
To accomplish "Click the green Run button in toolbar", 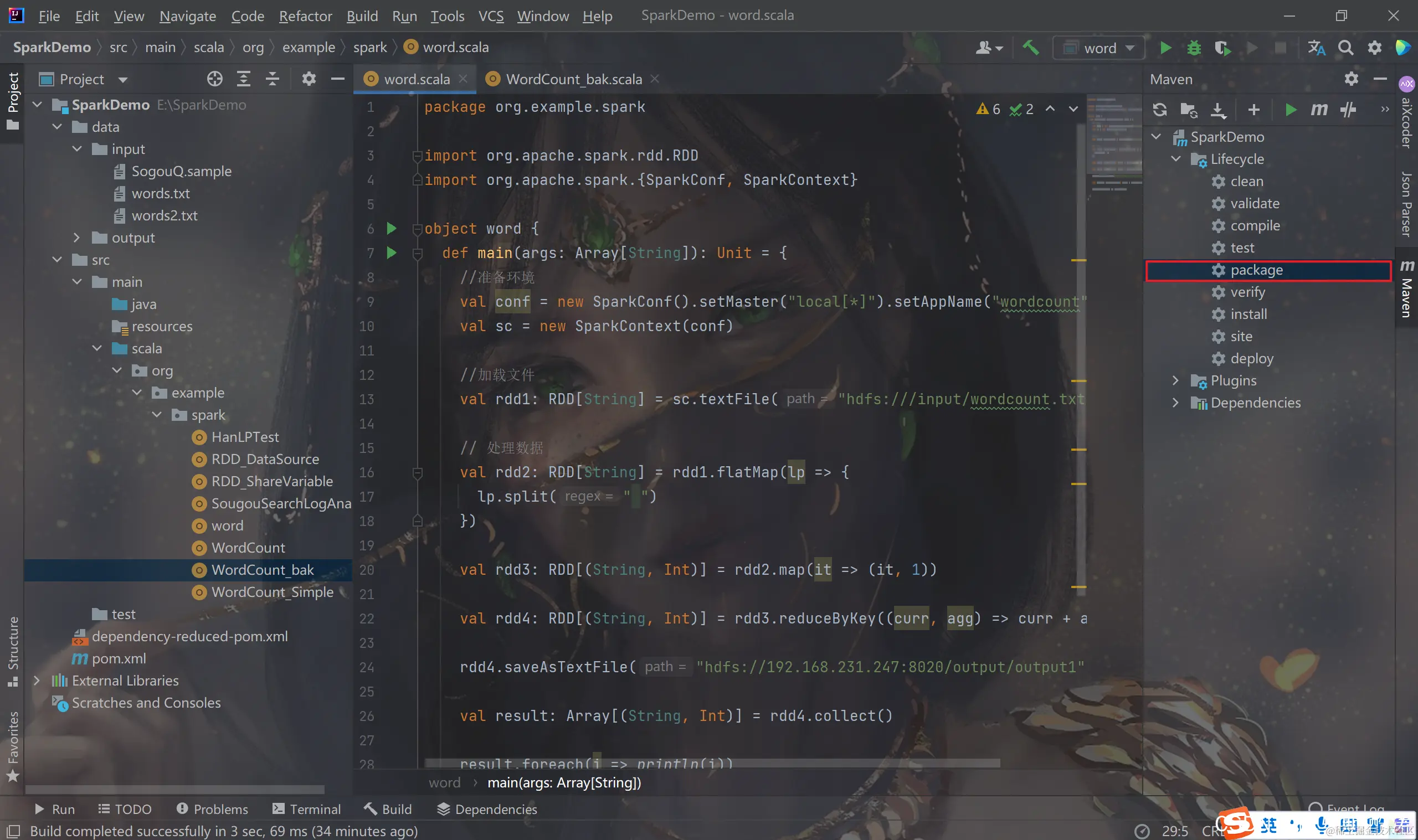I will [1165, 48].
